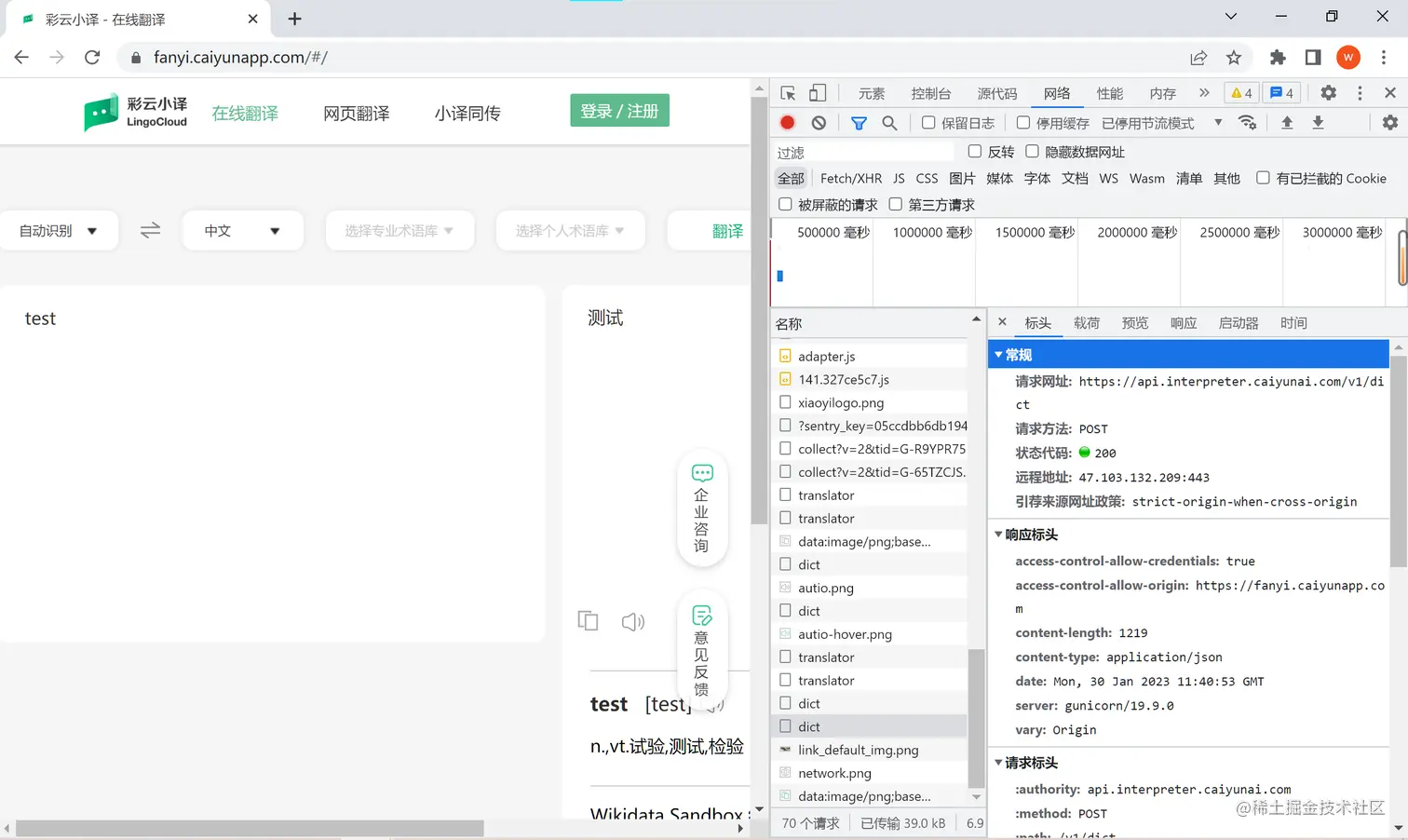
Task: Click the LingoCloud logo
Action: [136, 113]
